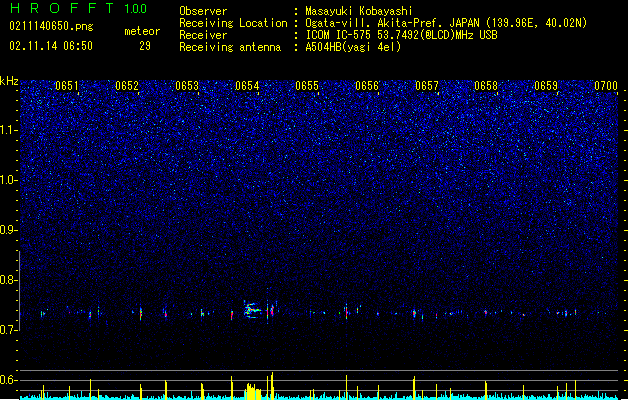Image resolution: width=629 pixels, height=400 pixels.
Task: Click the meteor label
Action: click(x=142, y=31)
